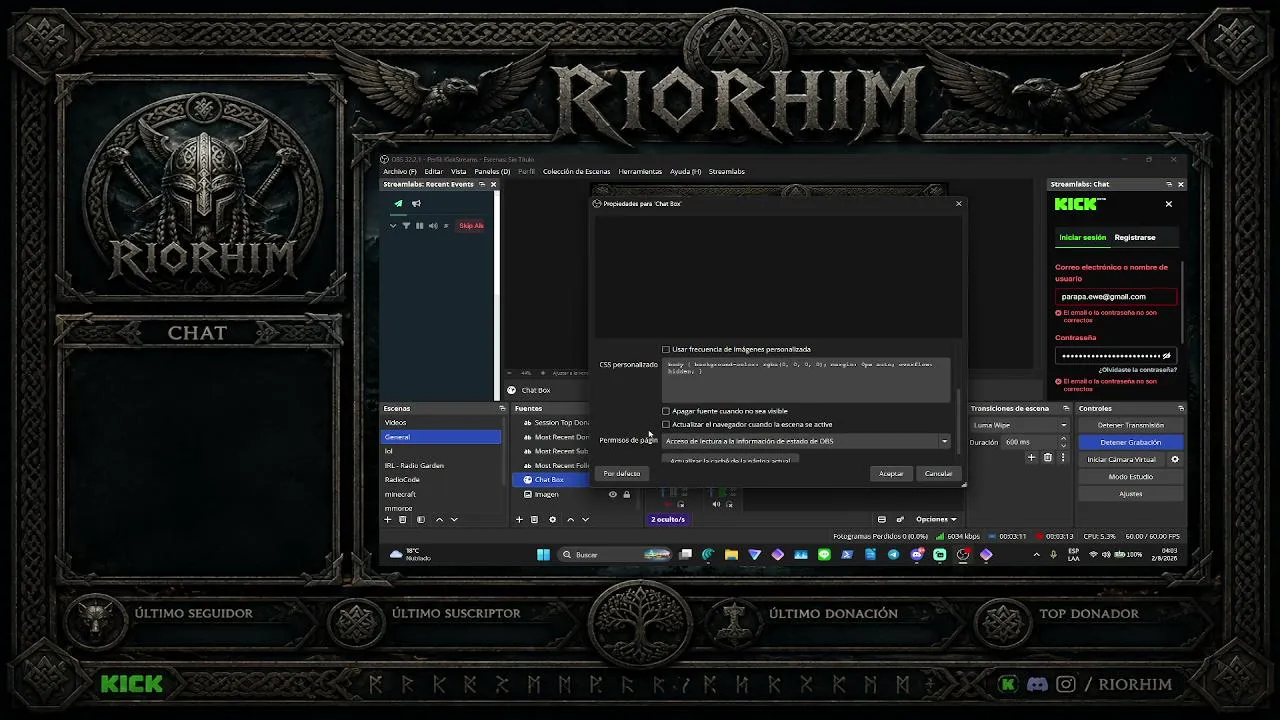Remove the selected source with the trash icon
1280x720 pixels.
click(x=534, y=520)
